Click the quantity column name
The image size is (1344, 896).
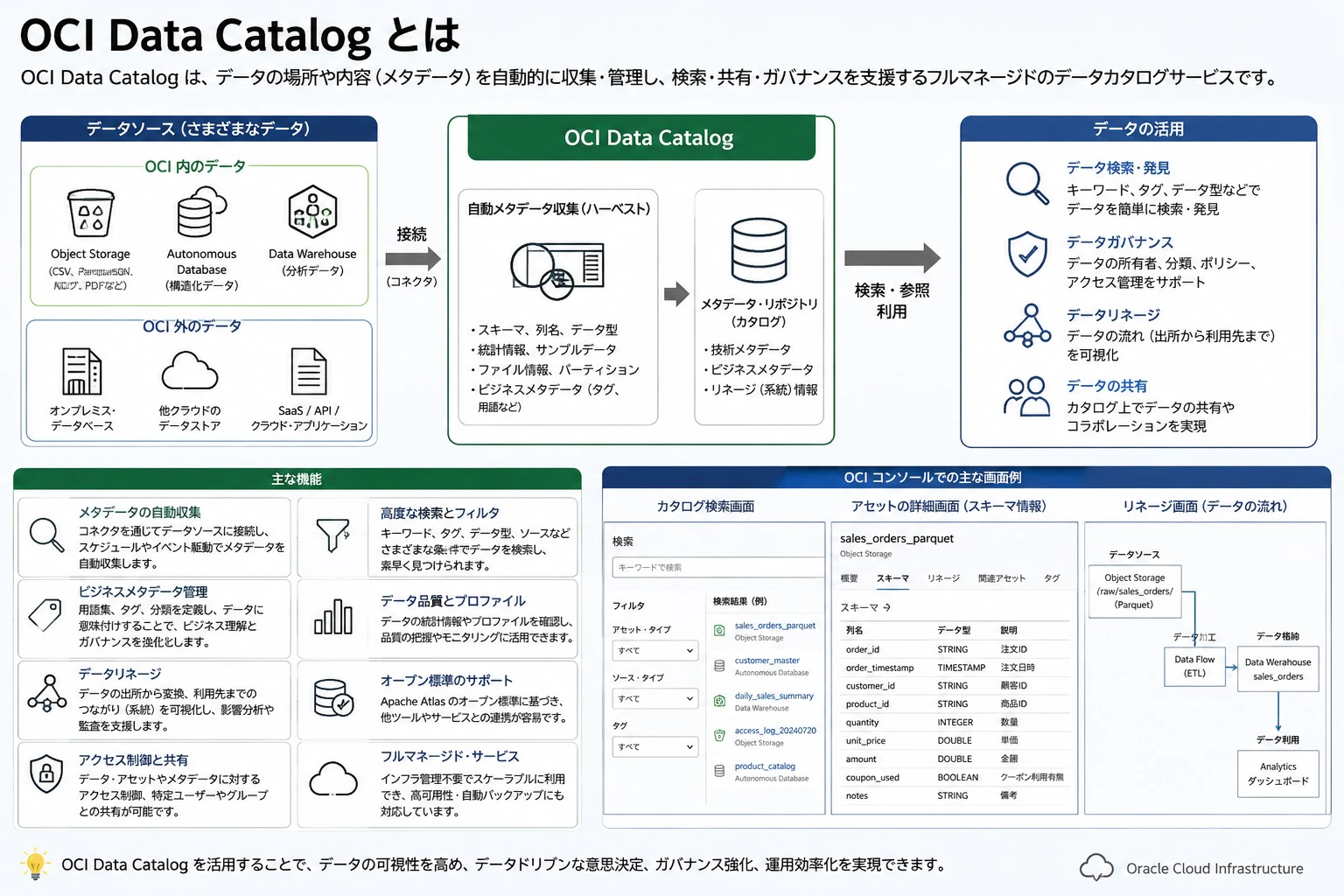click(x=862, y=723)
